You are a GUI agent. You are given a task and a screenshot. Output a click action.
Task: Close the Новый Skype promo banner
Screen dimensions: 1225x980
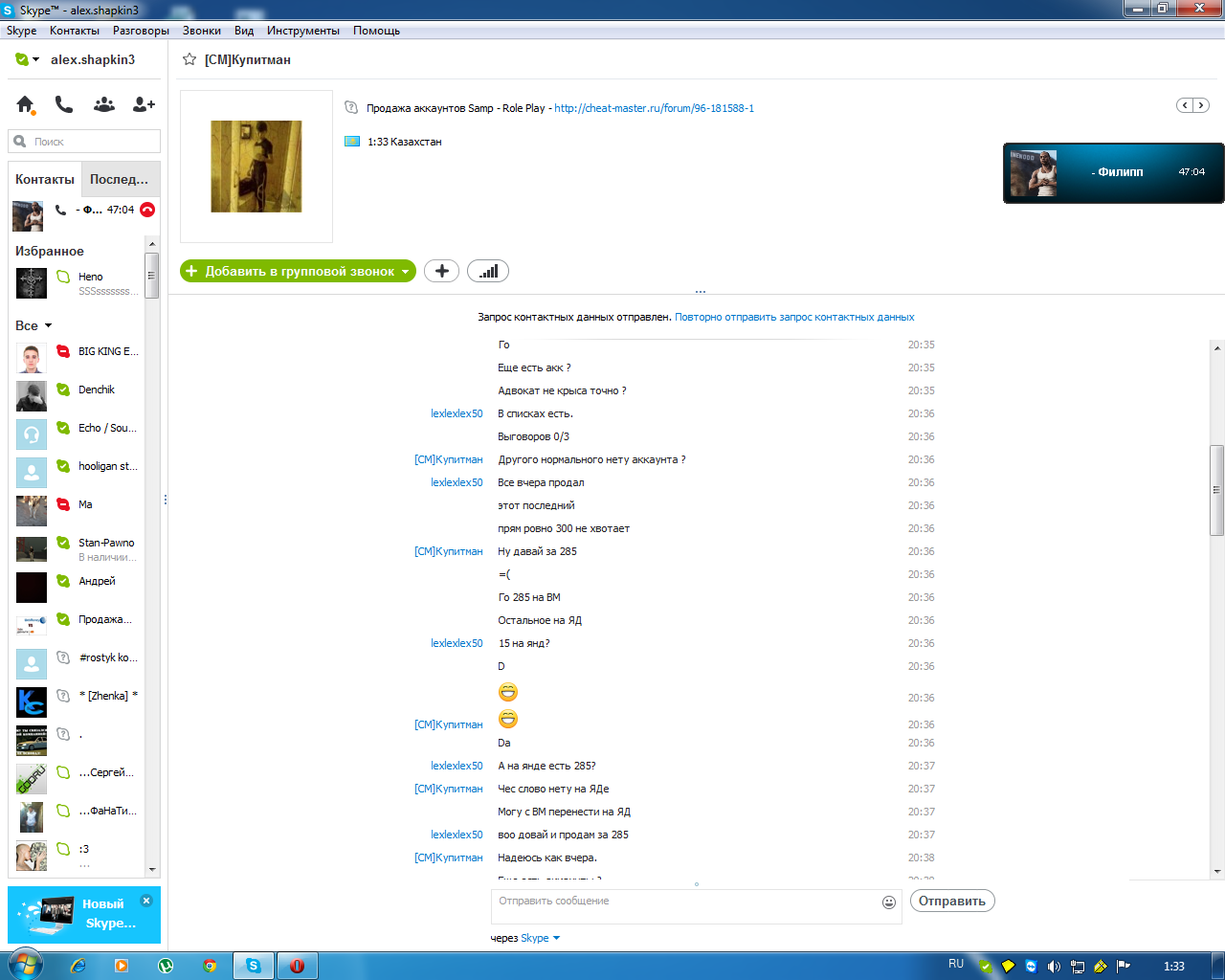click(146, 901)
